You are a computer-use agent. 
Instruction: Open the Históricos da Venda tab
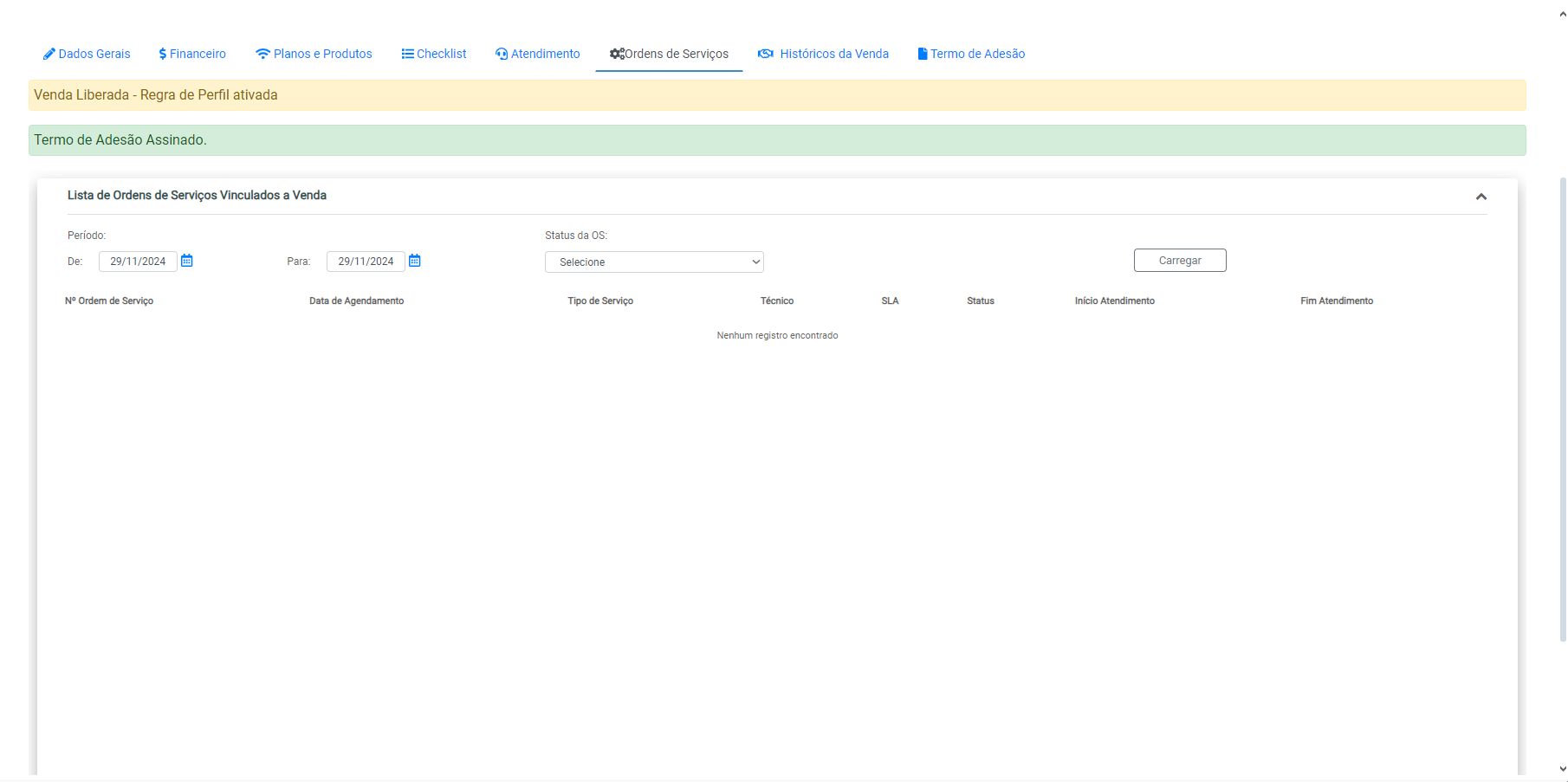point(833,54)
